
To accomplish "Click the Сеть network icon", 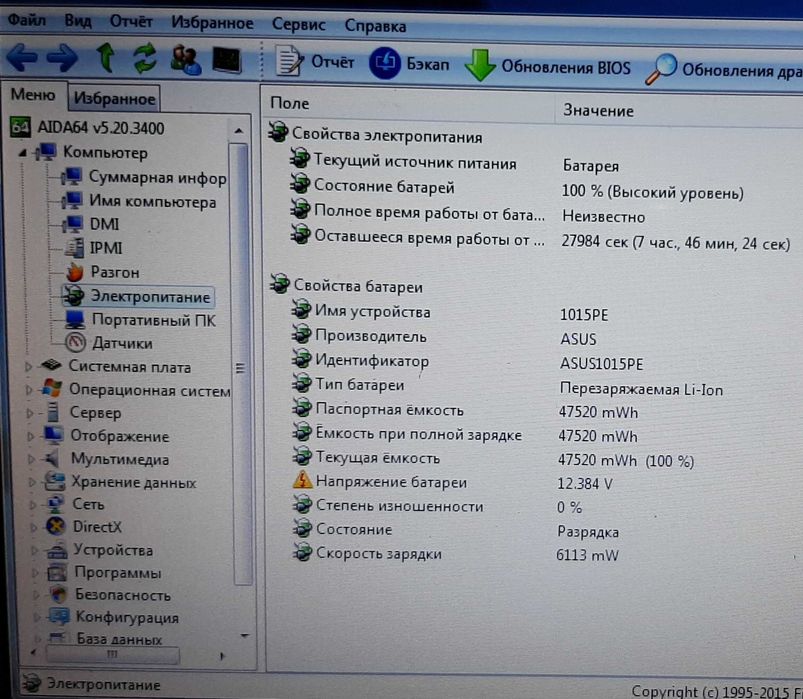I will (x=55, y=504).
